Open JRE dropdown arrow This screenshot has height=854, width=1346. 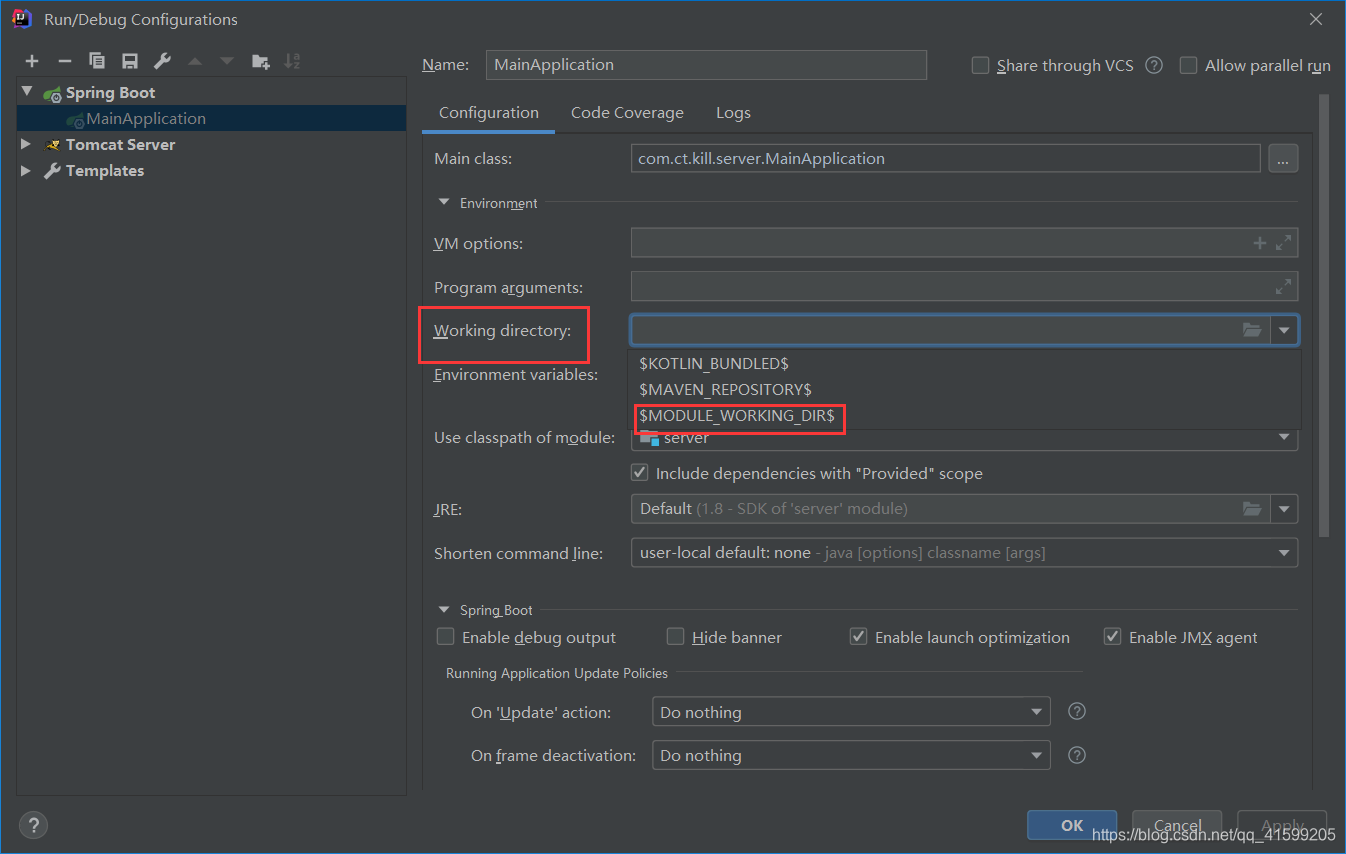pyautogui.click(x=1284, y=509)
